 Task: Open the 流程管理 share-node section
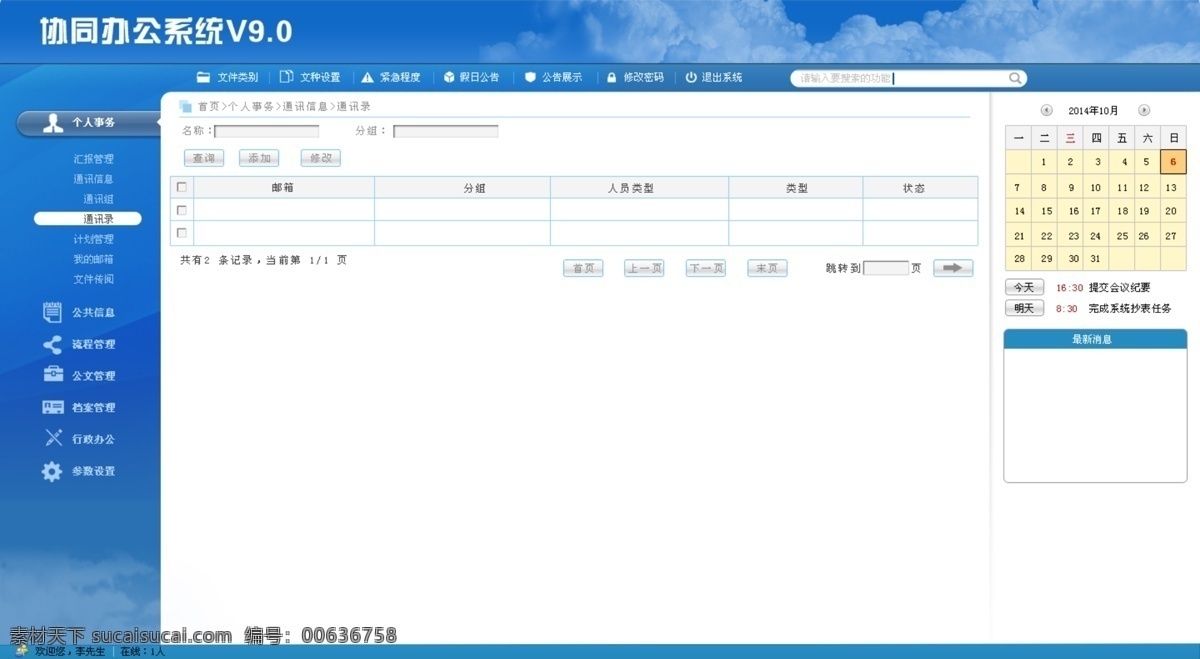pos(80,345)
